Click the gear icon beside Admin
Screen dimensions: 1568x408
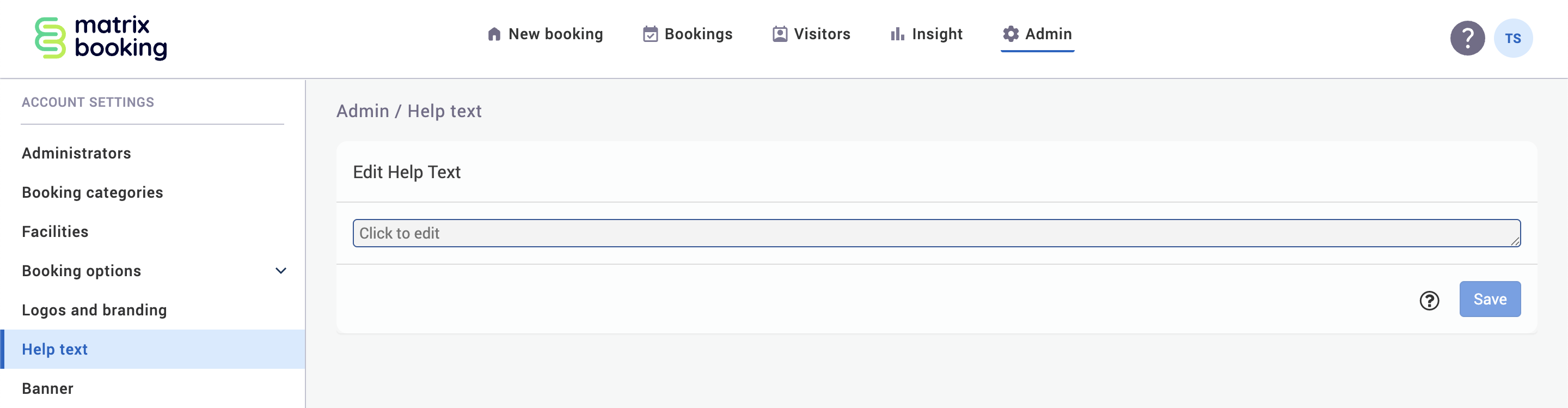(1010, 34)
